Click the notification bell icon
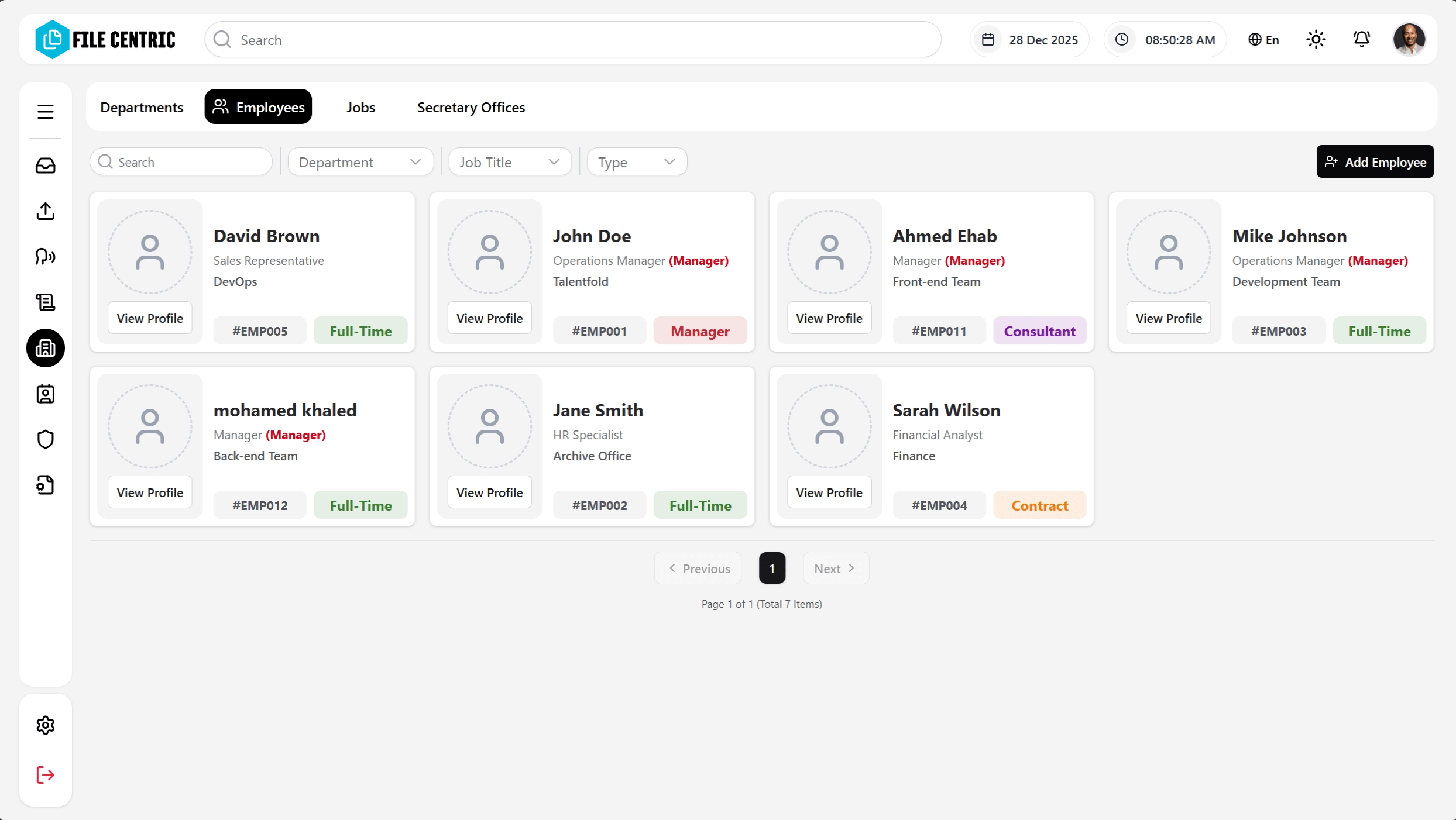This screenshot has width=1456, height=820. click(1361, 39)
